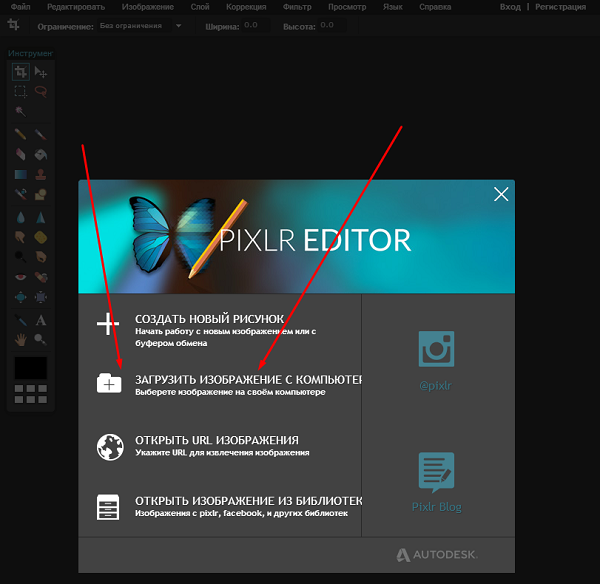
Task: Click the Регистрация sign-up link
Action: pyautogui.click(x=561, y=7)
